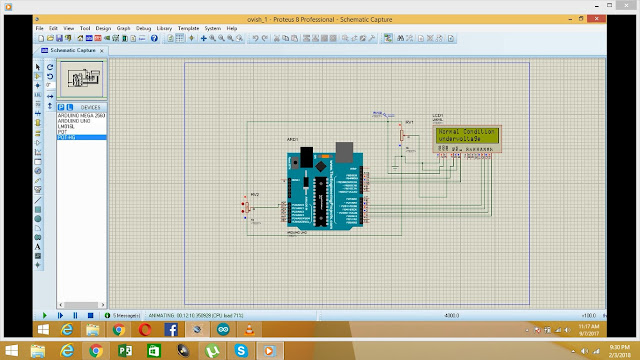Viewport: 640px width, 360px height.
Task: Click the horizontal mirror flip icon
Action: 50,96
